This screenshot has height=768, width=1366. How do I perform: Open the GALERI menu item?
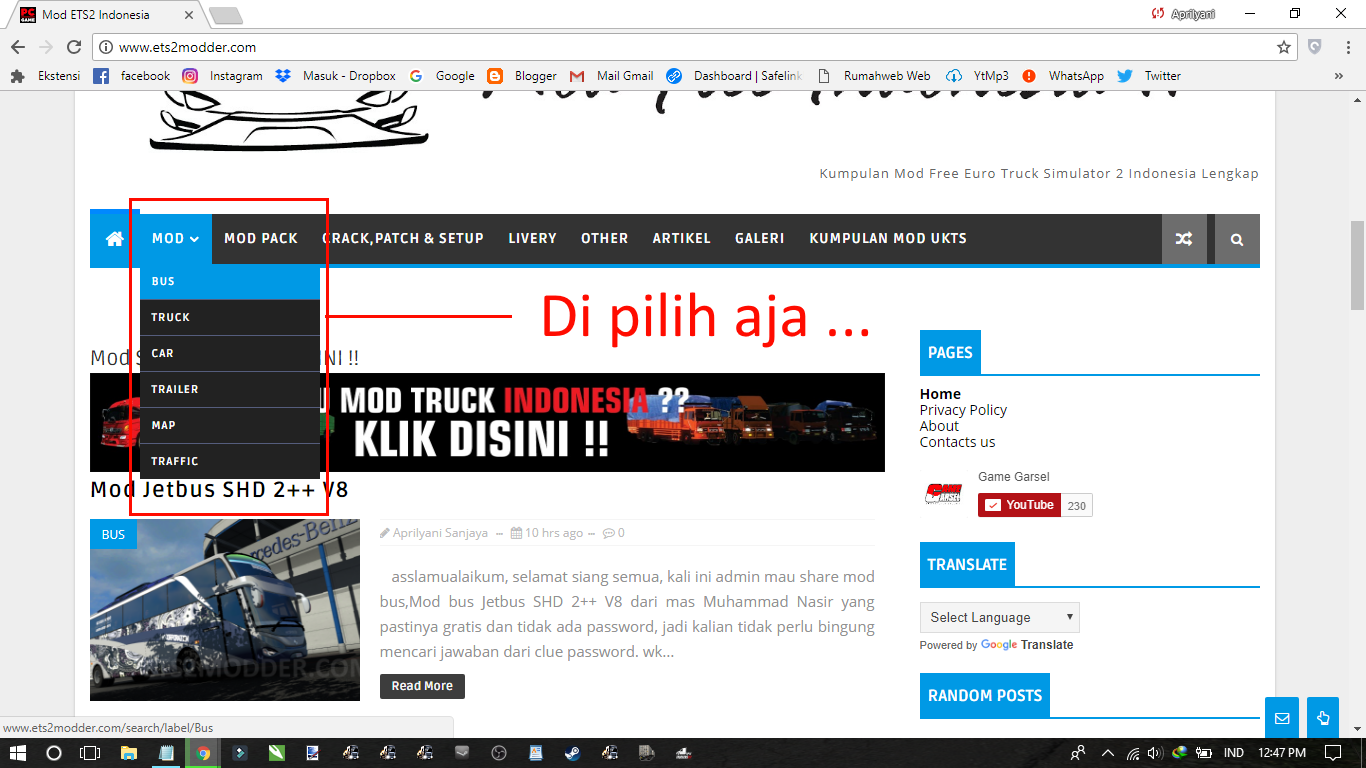pyautogui.click(x=760, y=239)
